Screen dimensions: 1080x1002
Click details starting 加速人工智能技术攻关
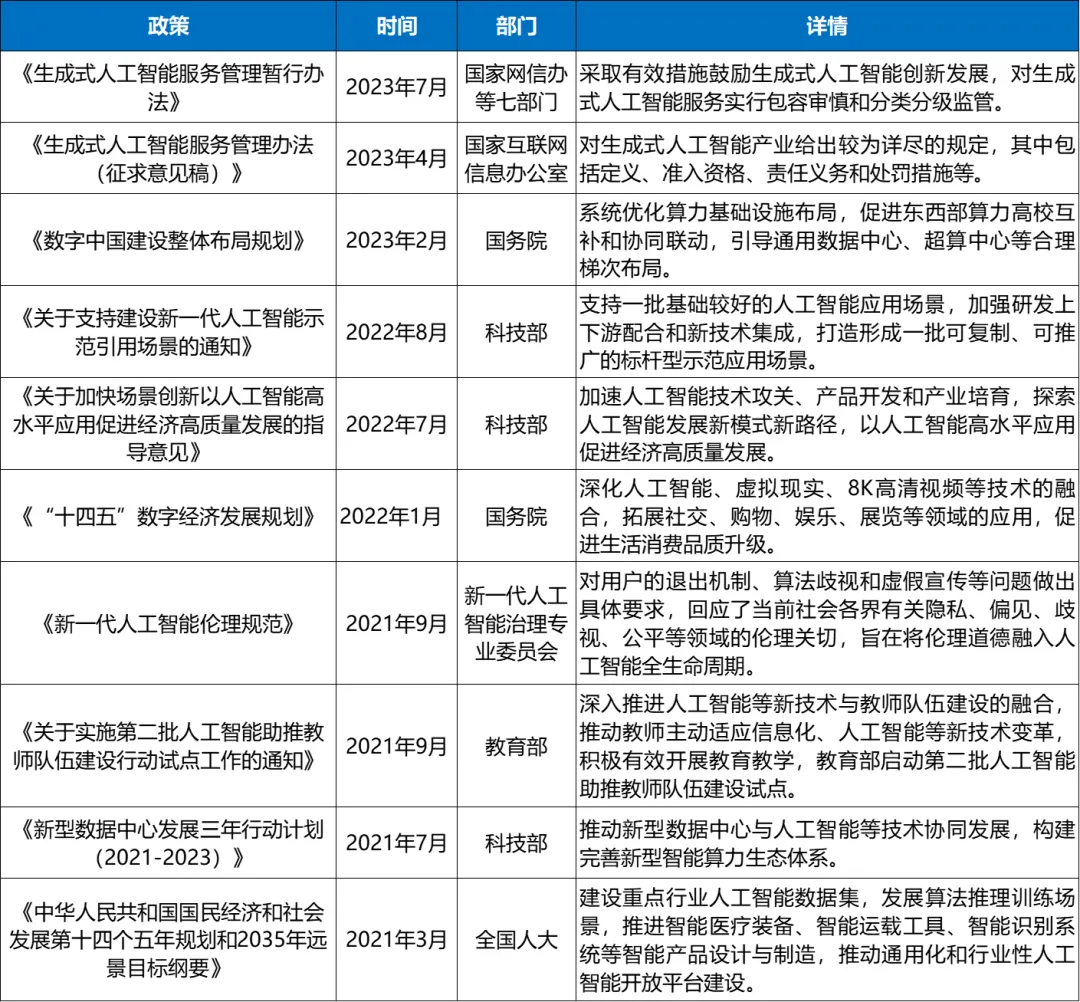(827, 424)
